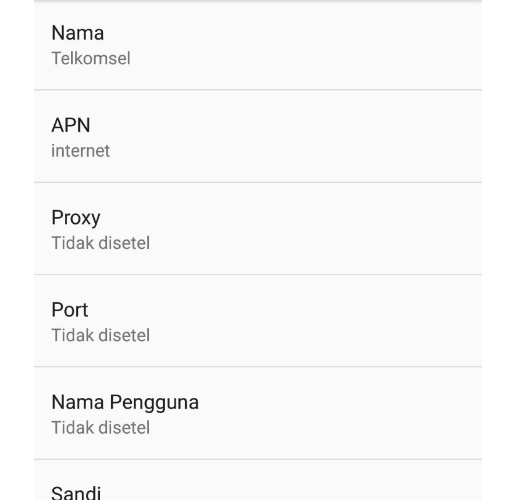Tap the Sandi label text
526x500 pixels.
coord(76,493)
